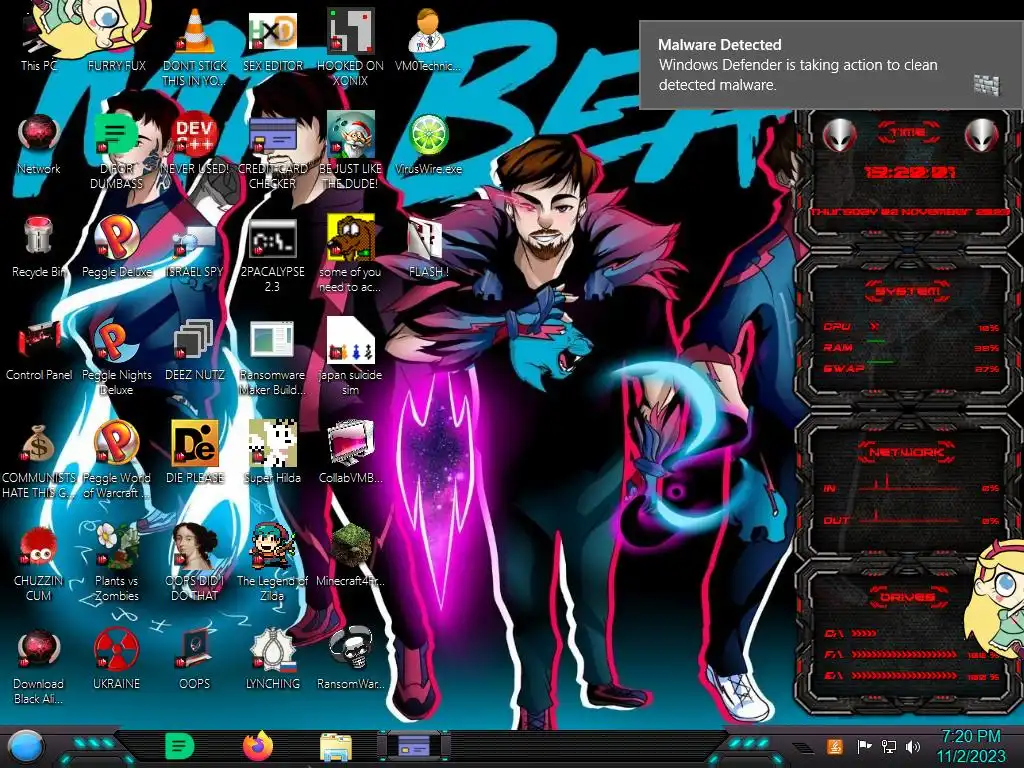
Task: Open the FURRY FUX desktop shortcut
Action: pos(116,39)
